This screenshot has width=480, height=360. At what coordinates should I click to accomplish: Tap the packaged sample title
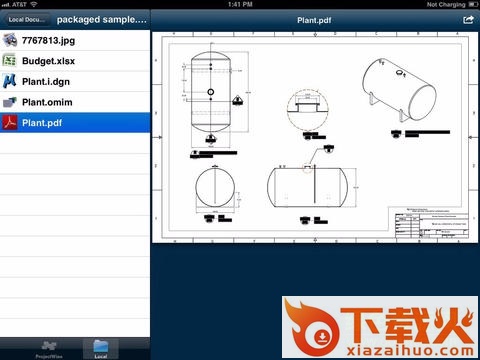tap(101, 20)
